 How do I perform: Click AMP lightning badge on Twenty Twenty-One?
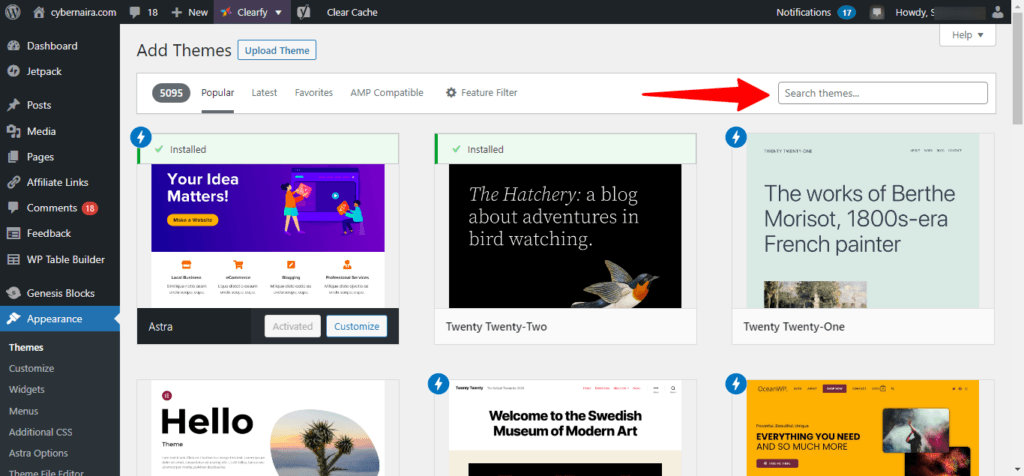[736, 137]
